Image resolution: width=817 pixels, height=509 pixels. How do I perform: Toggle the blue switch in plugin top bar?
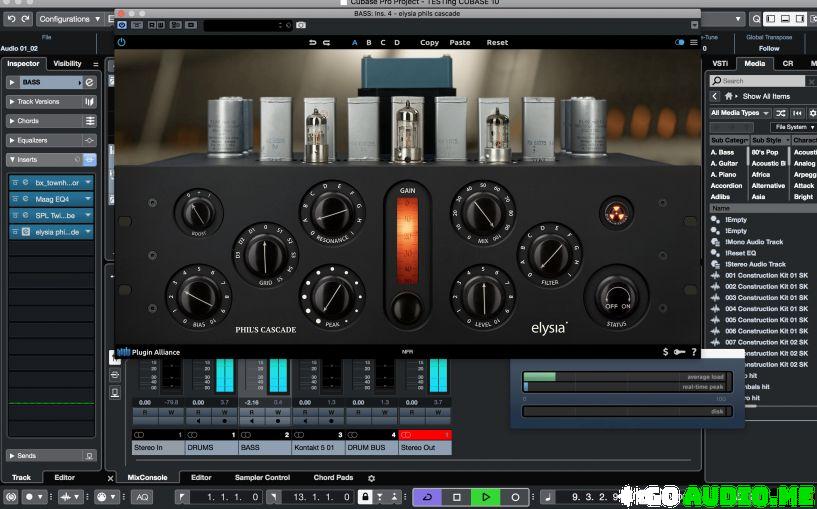click(679, 43)
